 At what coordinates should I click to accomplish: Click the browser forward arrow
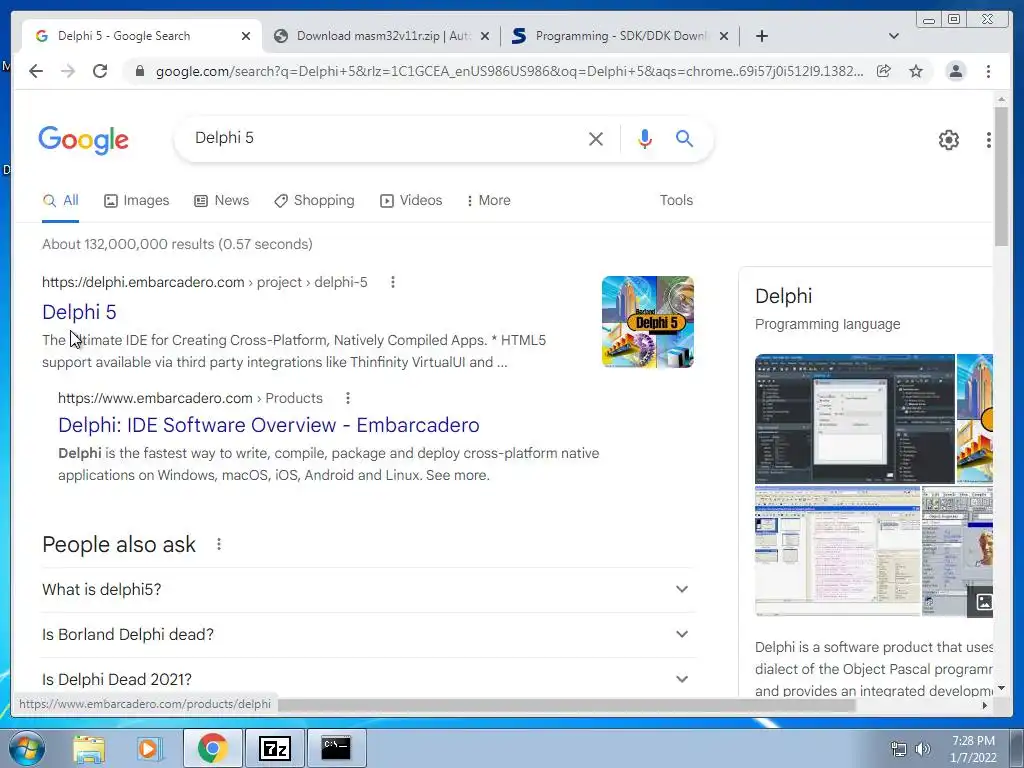click(x=68, y=71)
